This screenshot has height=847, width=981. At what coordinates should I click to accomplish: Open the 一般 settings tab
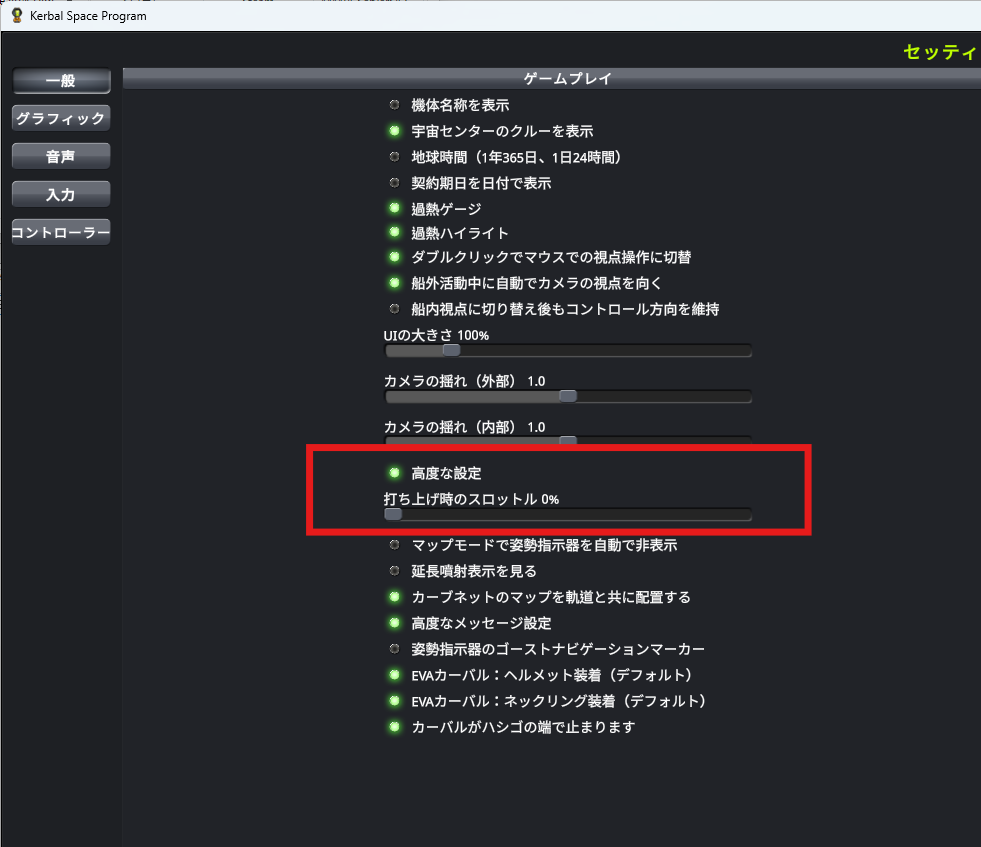pos(60,81)
